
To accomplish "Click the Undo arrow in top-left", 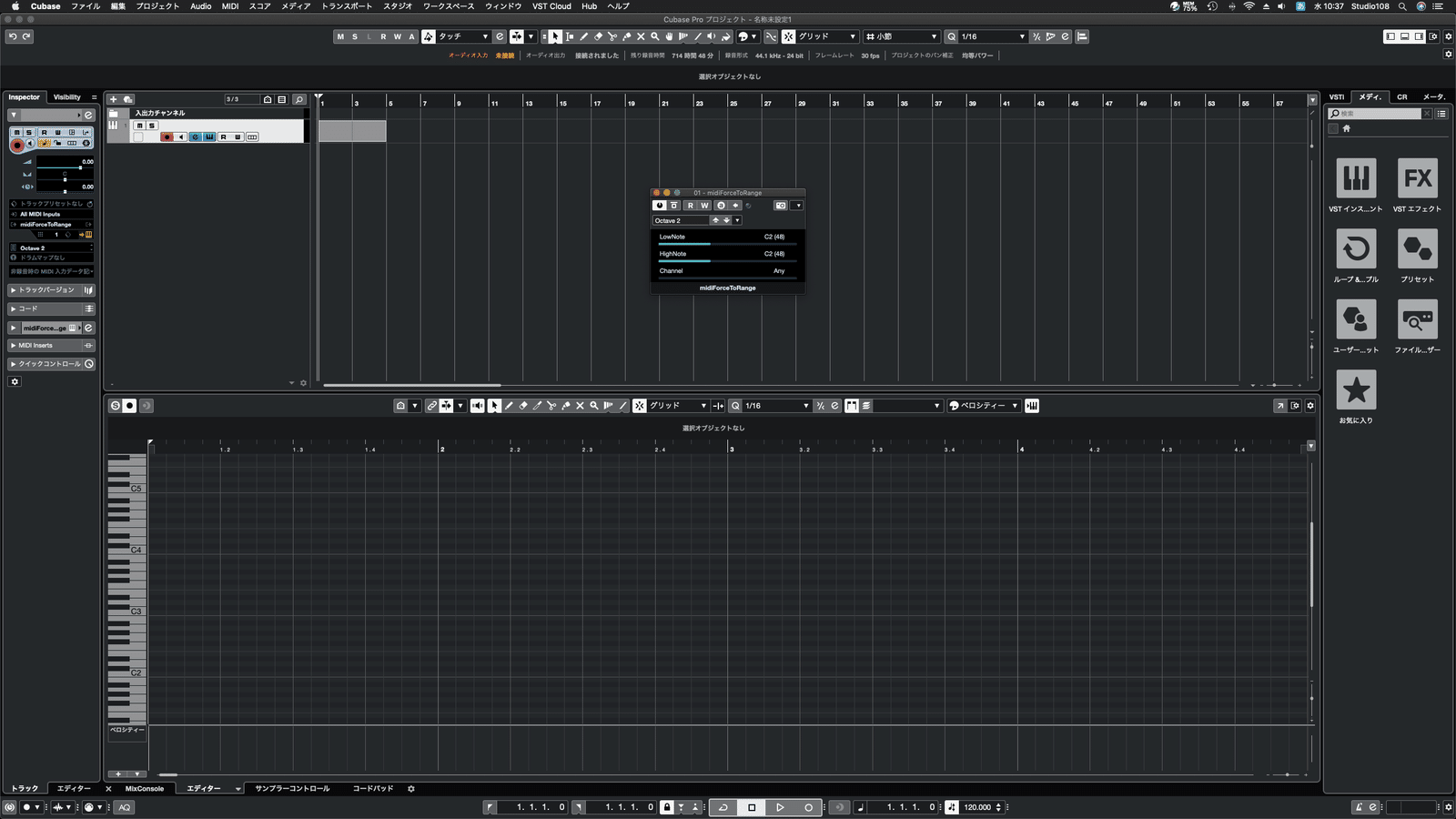I will 13,36.
